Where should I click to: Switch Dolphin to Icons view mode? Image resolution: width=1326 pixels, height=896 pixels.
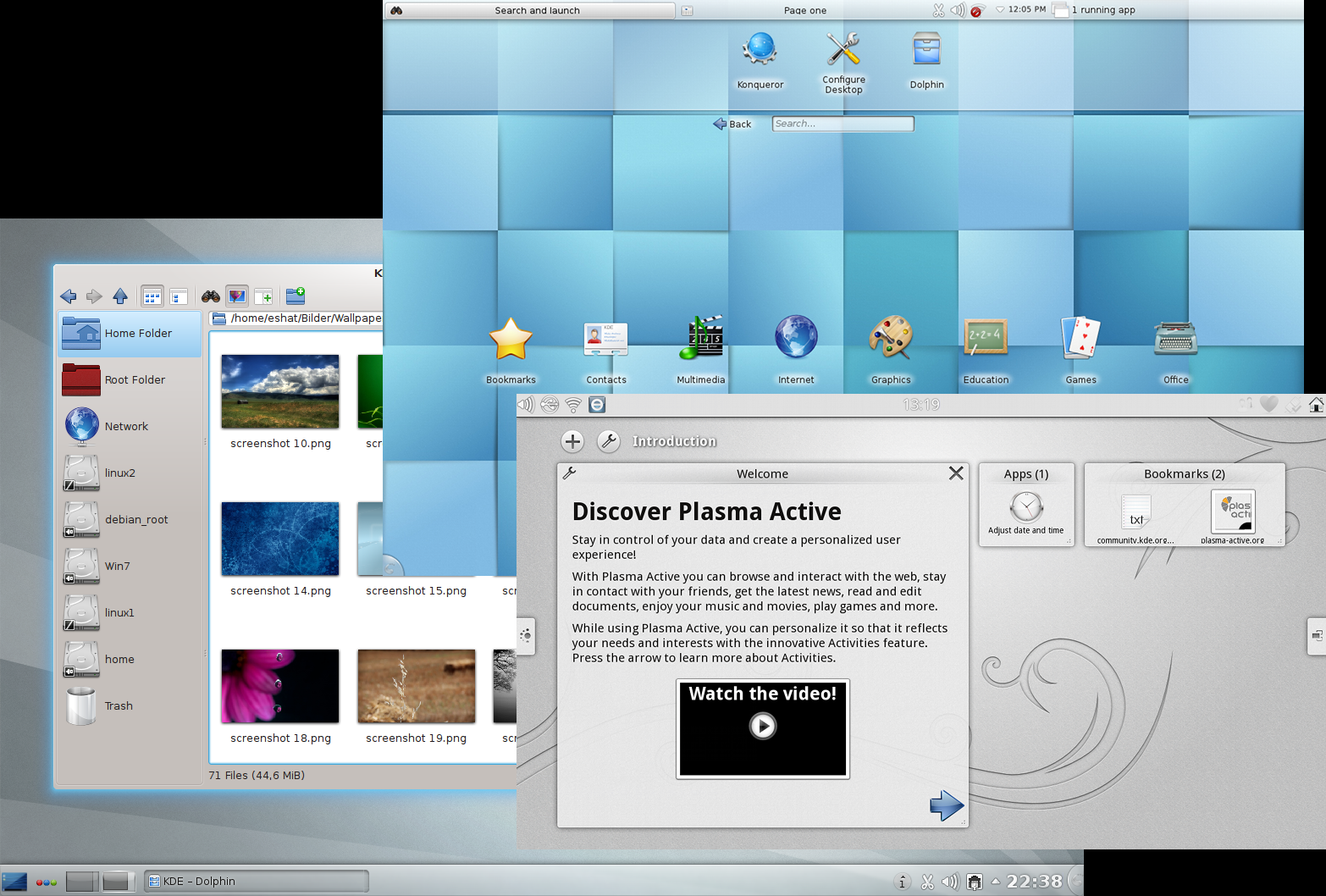pyautogui.click(x=152, y=296)
